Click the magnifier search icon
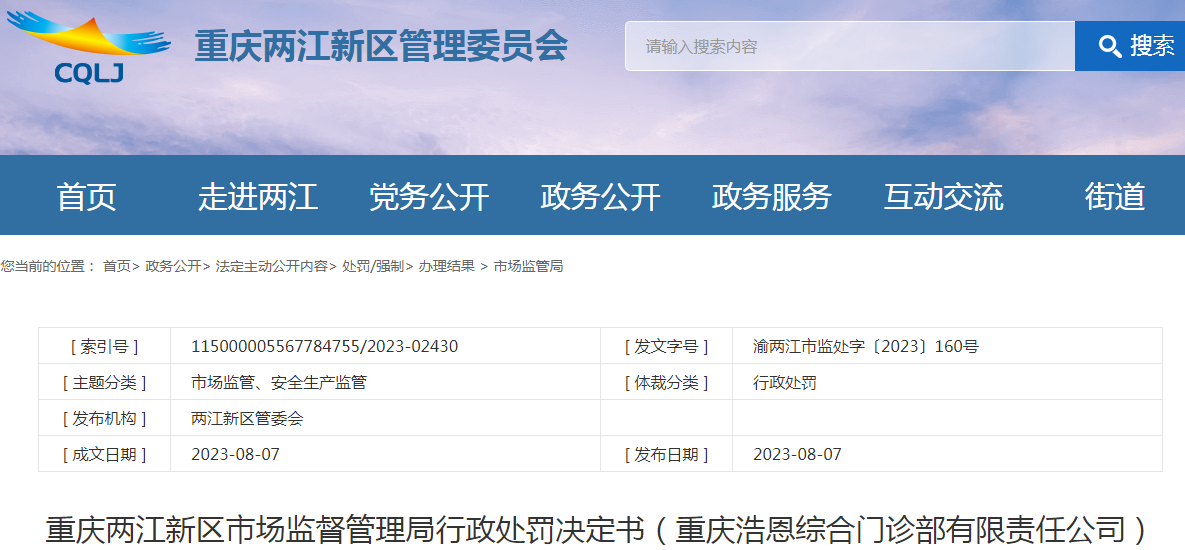Viewport: 1185px width, 550px height. tap(1109, 47)
